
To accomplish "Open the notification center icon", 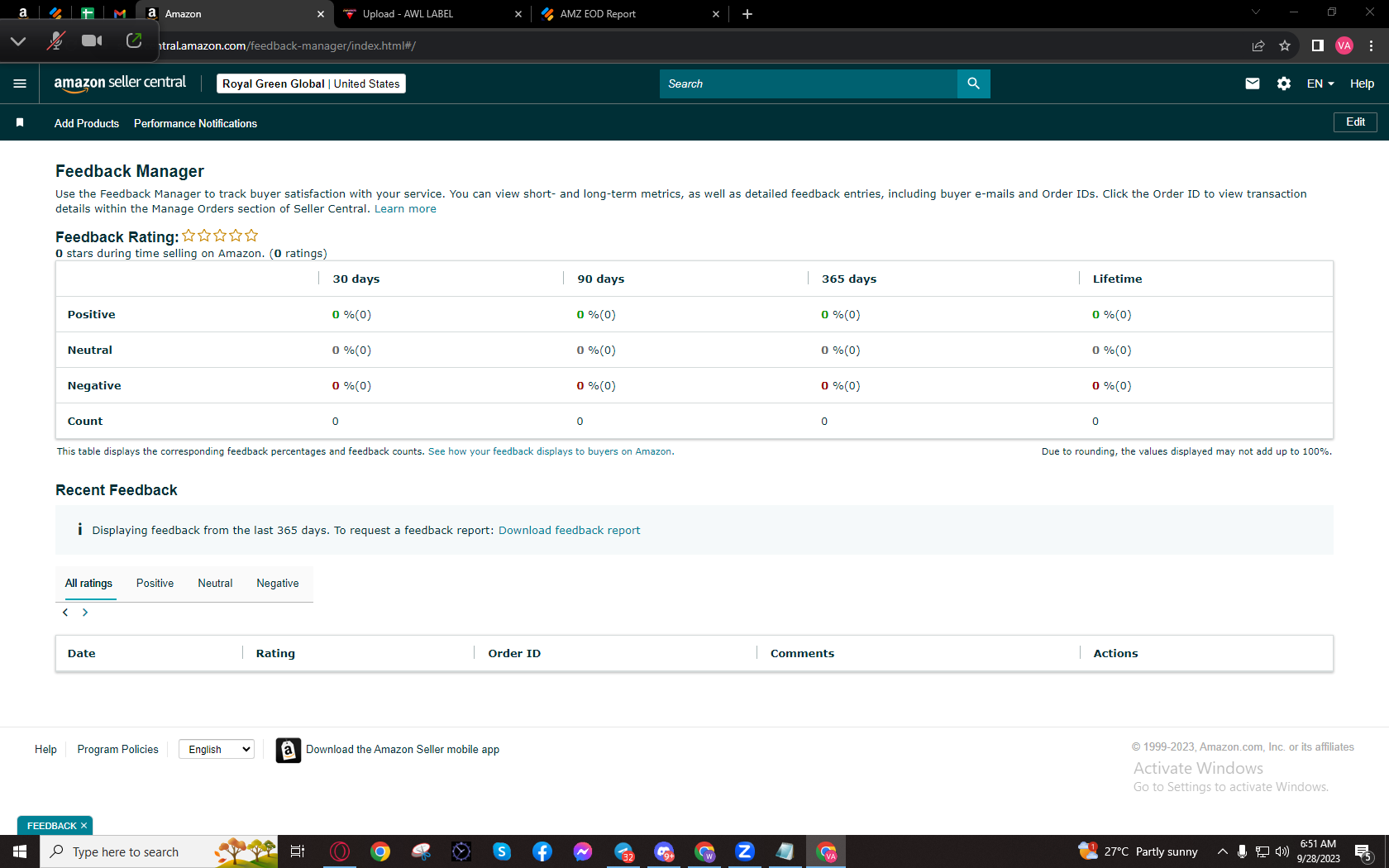I will (x=1364, y=851).
